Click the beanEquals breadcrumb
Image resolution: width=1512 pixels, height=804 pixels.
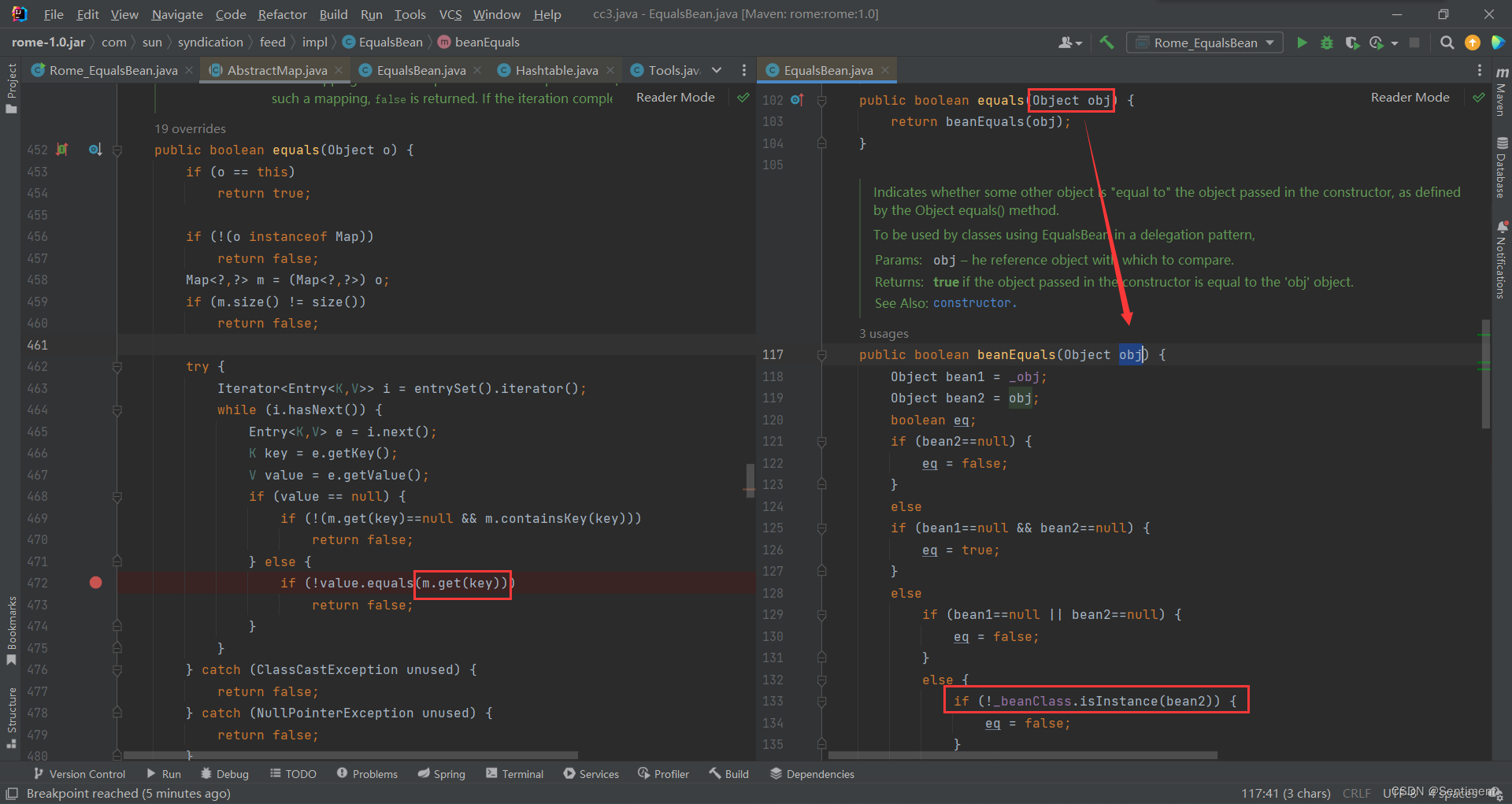(479, 43)
